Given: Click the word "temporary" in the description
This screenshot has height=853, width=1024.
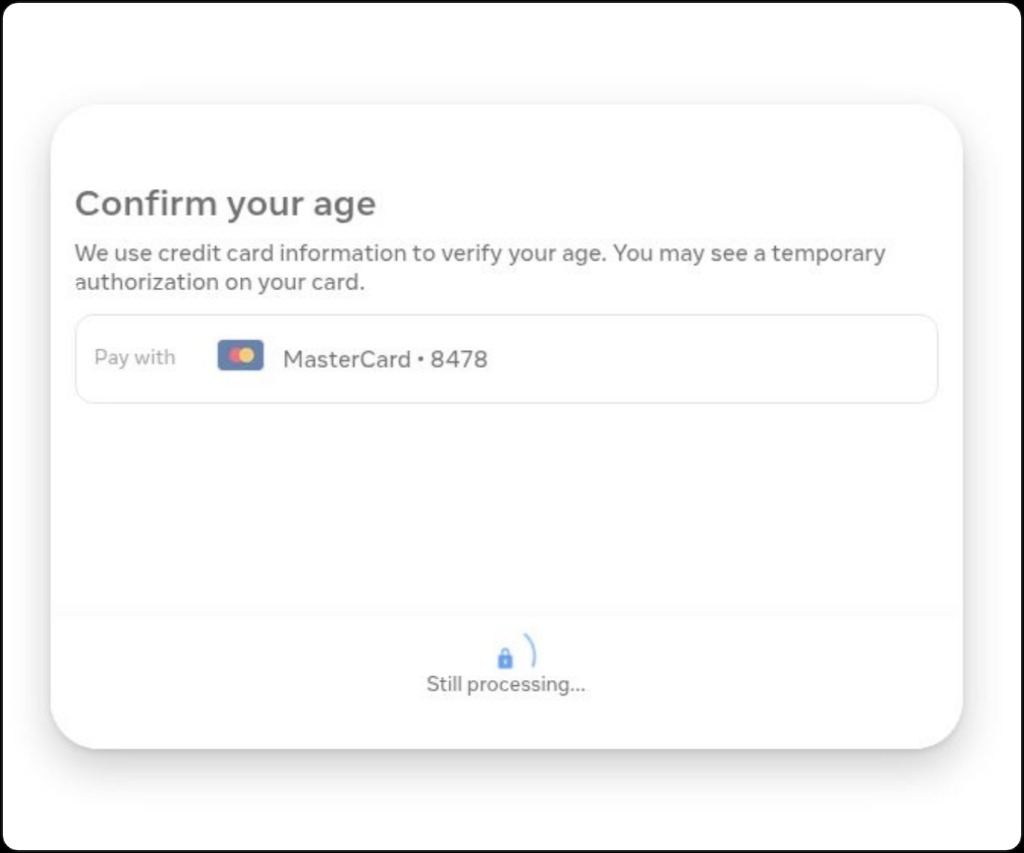Looking at the screenshot, I should click(x=829, y=253).
